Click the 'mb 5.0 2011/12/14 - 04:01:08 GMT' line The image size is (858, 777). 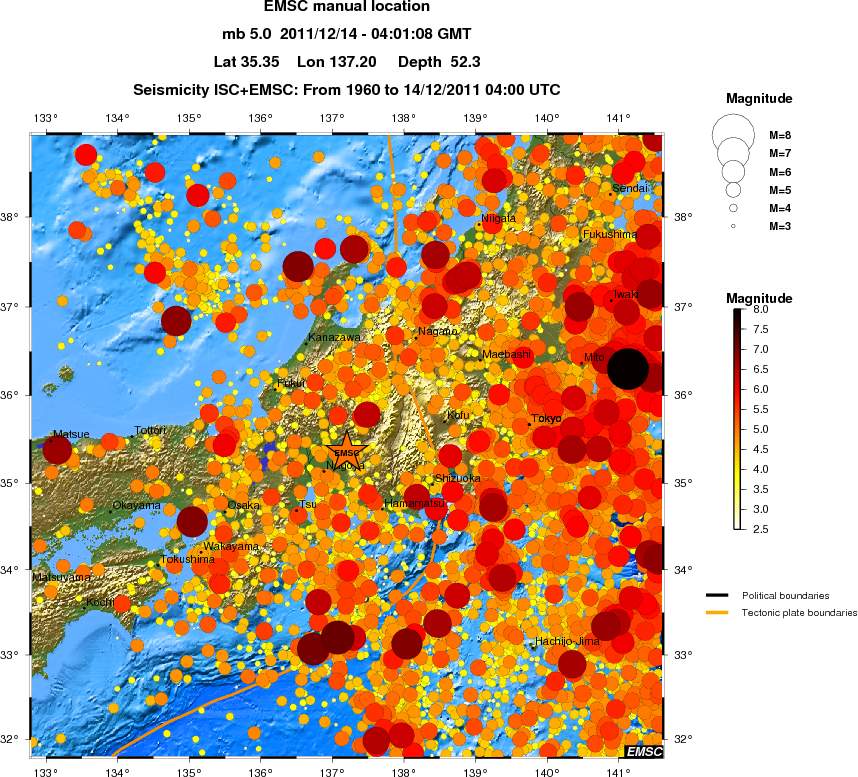point(347,34)
